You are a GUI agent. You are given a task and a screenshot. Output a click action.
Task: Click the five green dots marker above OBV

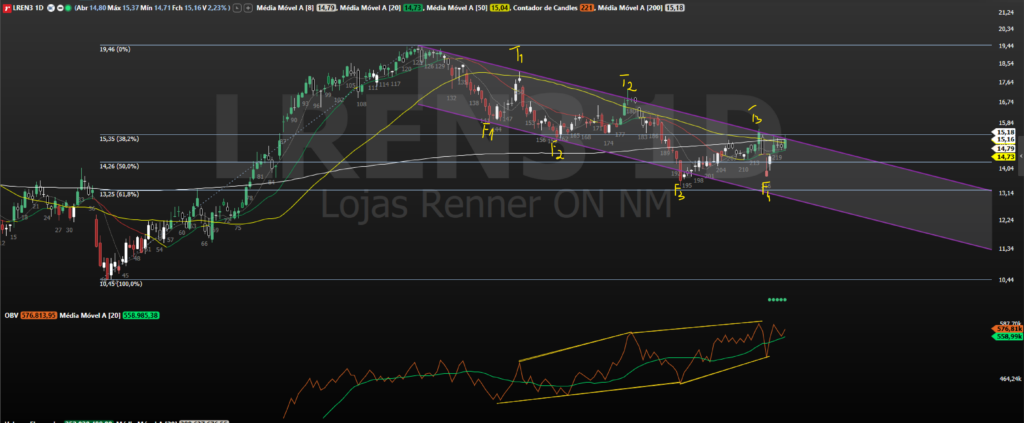(778, 300)
